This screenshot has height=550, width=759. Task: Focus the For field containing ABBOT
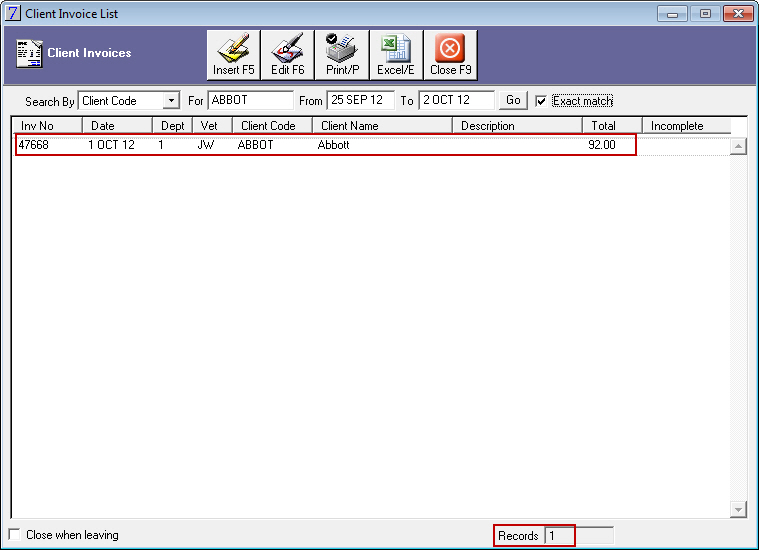pyautogui.click(x=250, y=100)
